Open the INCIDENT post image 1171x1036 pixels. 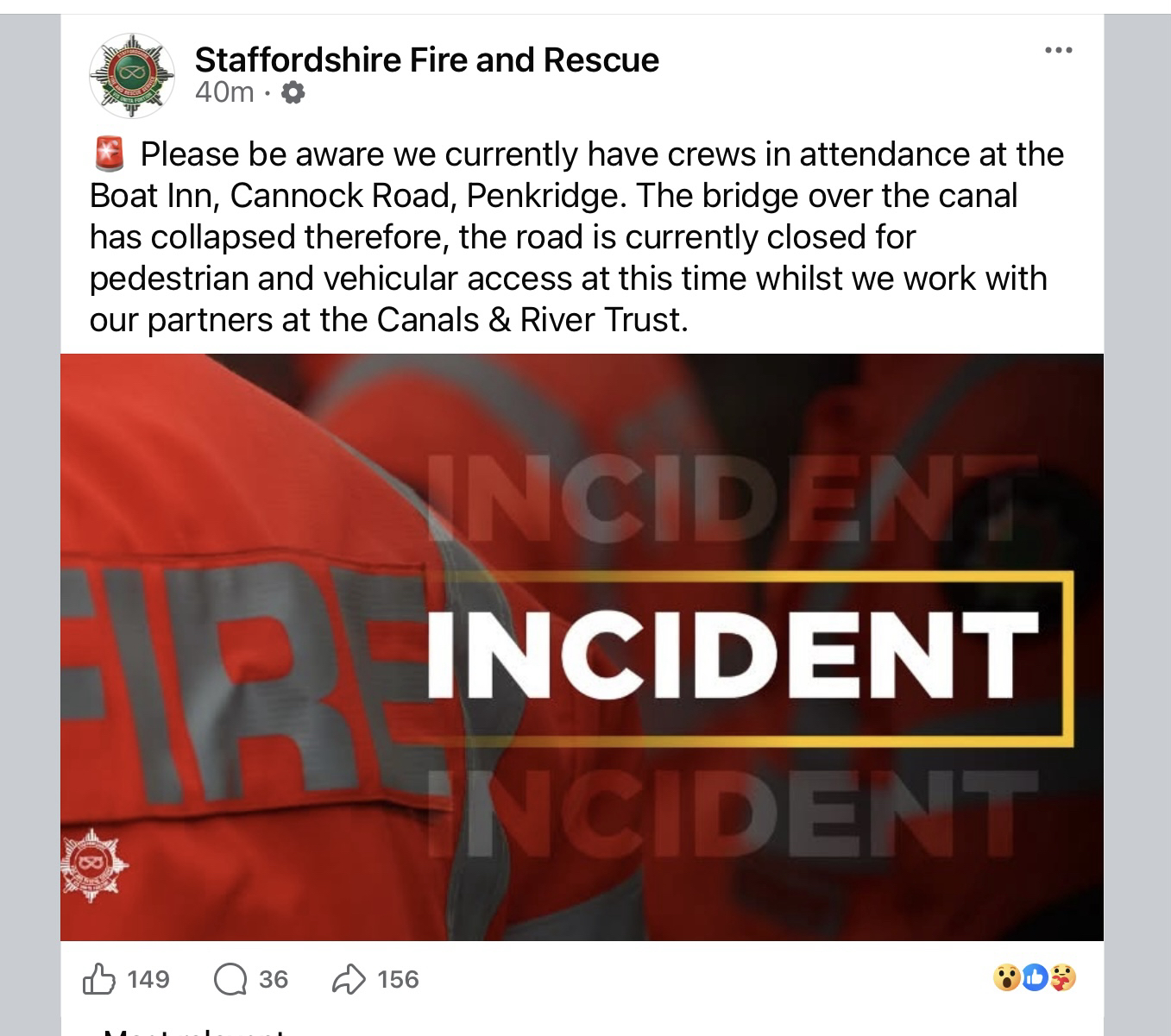582,647
